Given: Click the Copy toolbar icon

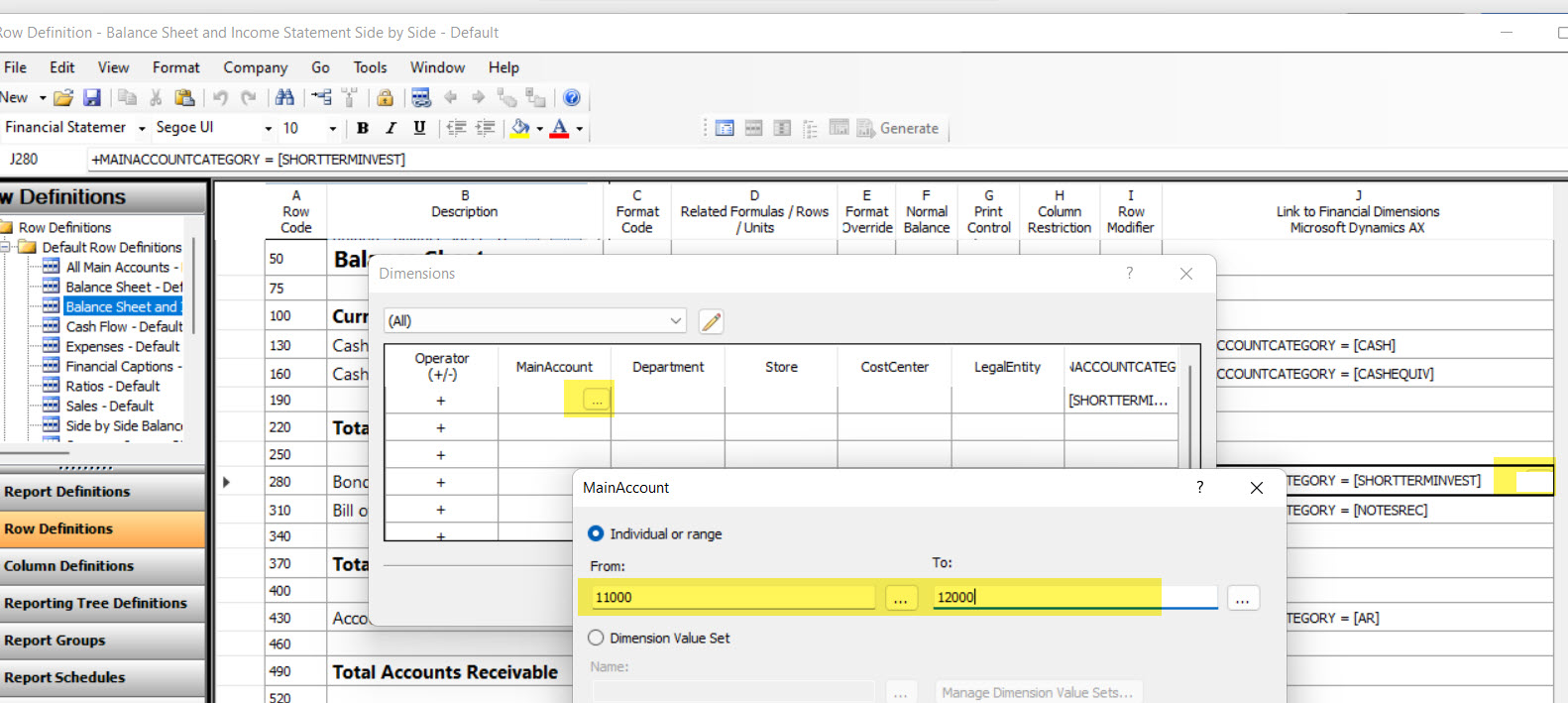Looking at the screenshot, I should coord(127,97).
